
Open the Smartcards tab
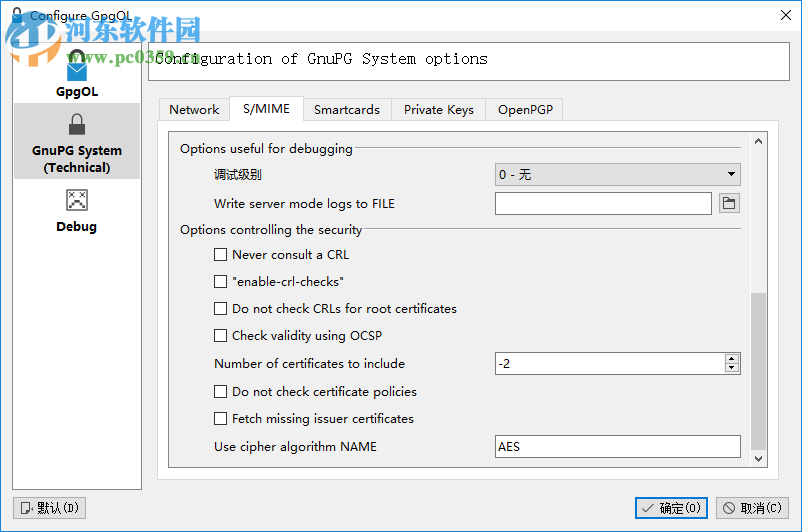tap(347, 110)
